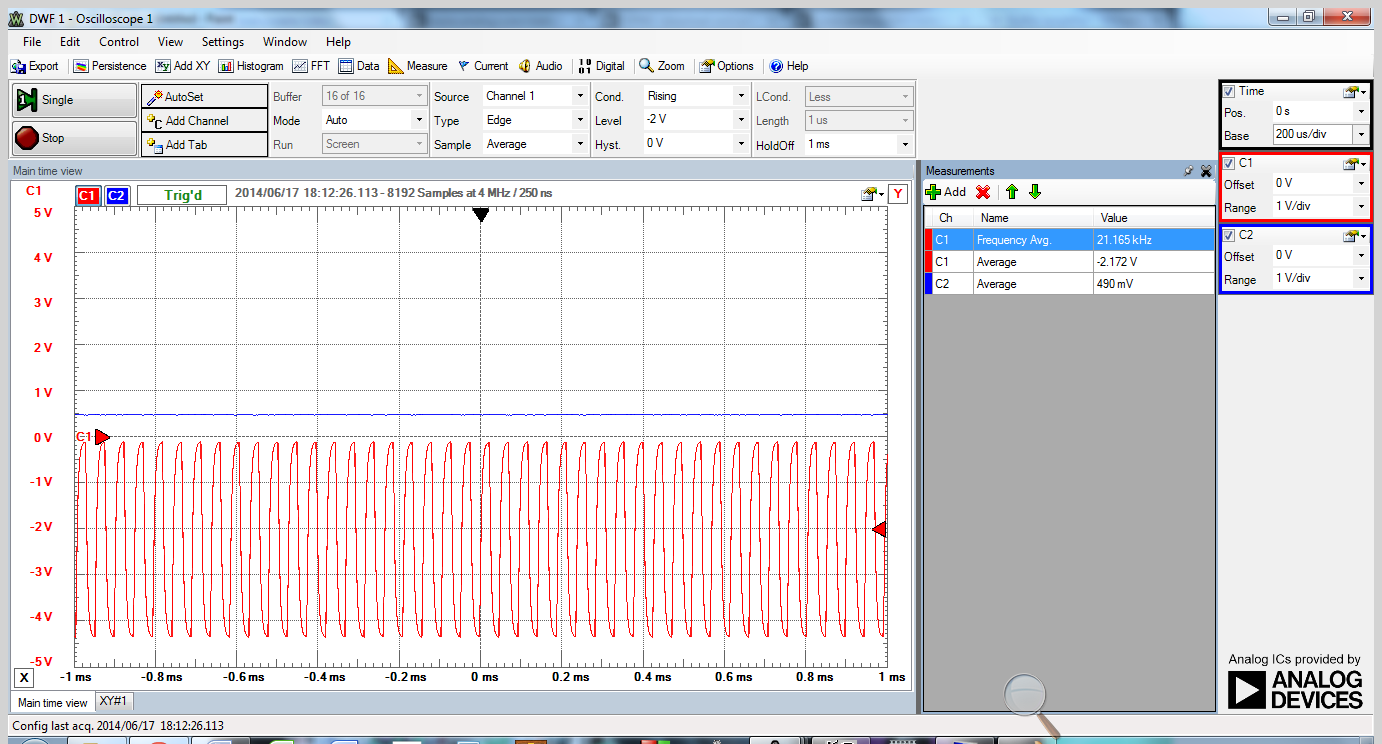This screenshot has width=1382, height=744.
Task: Click the X button below the plot
Action: click(23, 677)
